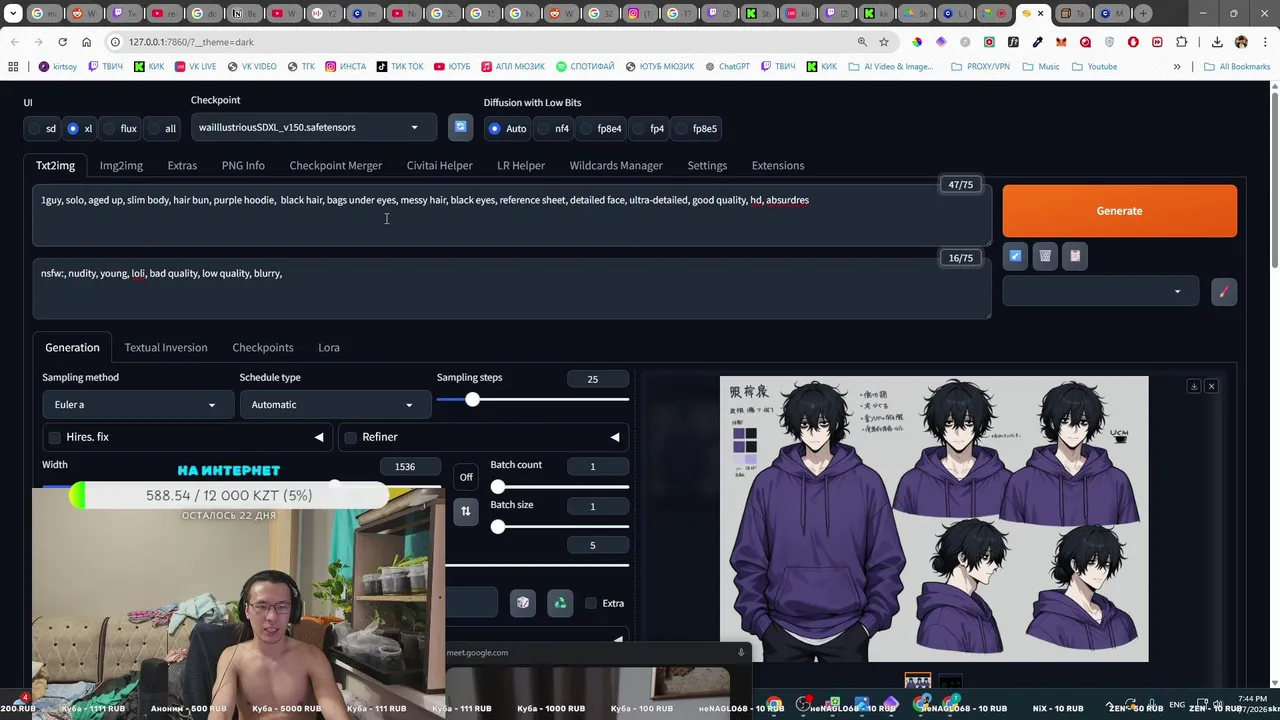Image resolution: width=1280 pixels, height=720 pixels.
Task: Download the generated image using preview icon
Action: click(1193, 386)
